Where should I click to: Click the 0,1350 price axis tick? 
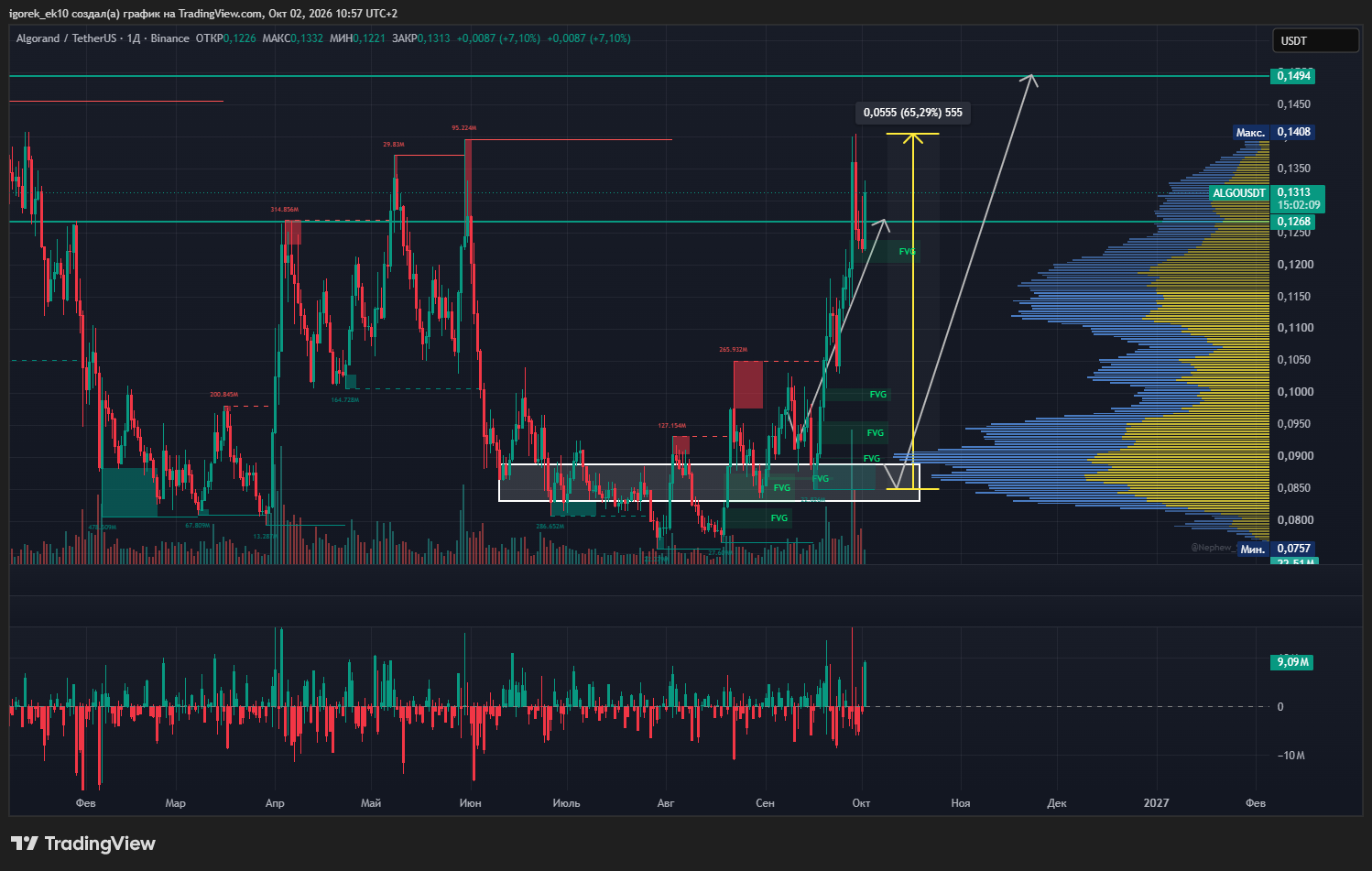1294,169
